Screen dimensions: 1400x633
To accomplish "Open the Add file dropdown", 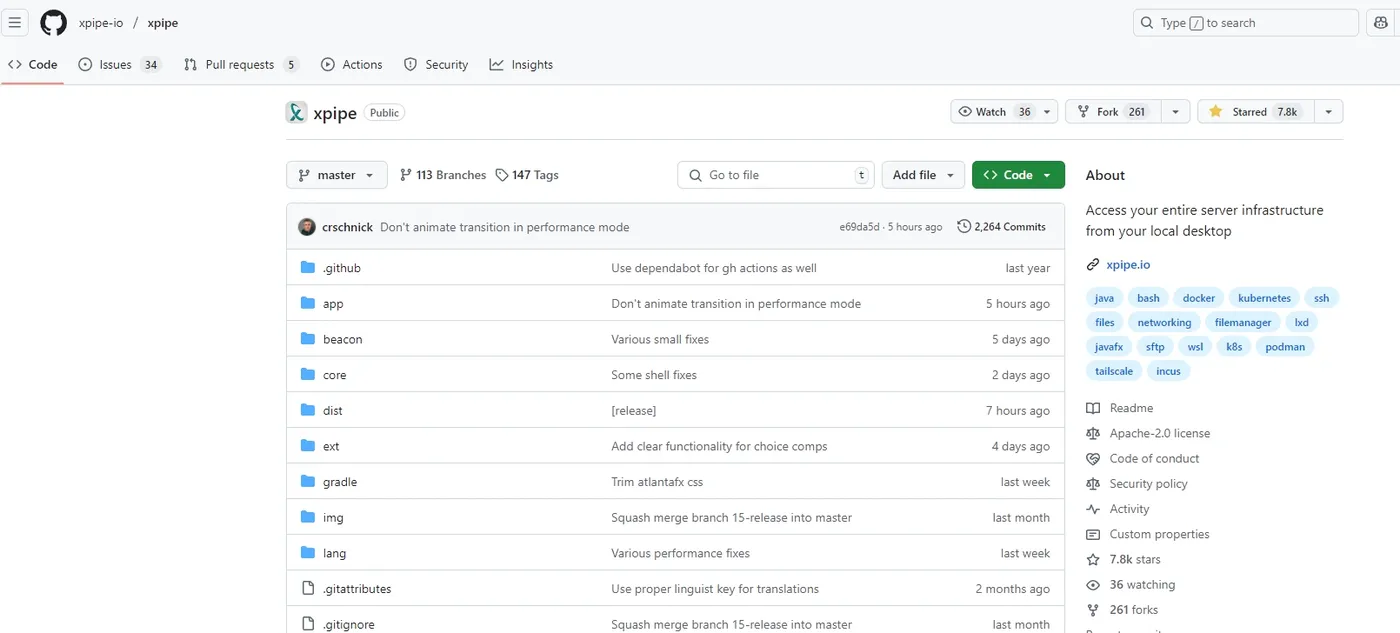I will 923,175.
